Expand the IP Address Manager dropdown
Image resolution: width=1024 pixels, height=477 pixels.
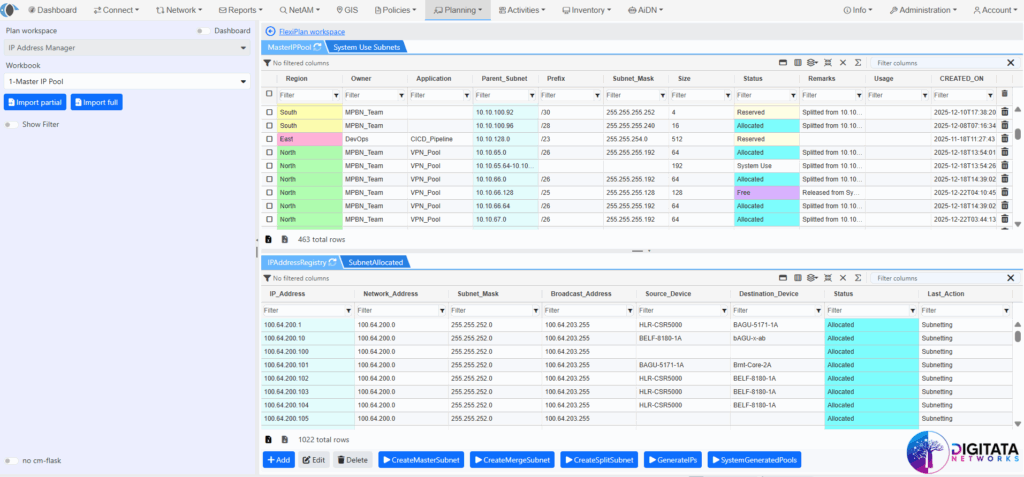(126, 47)
